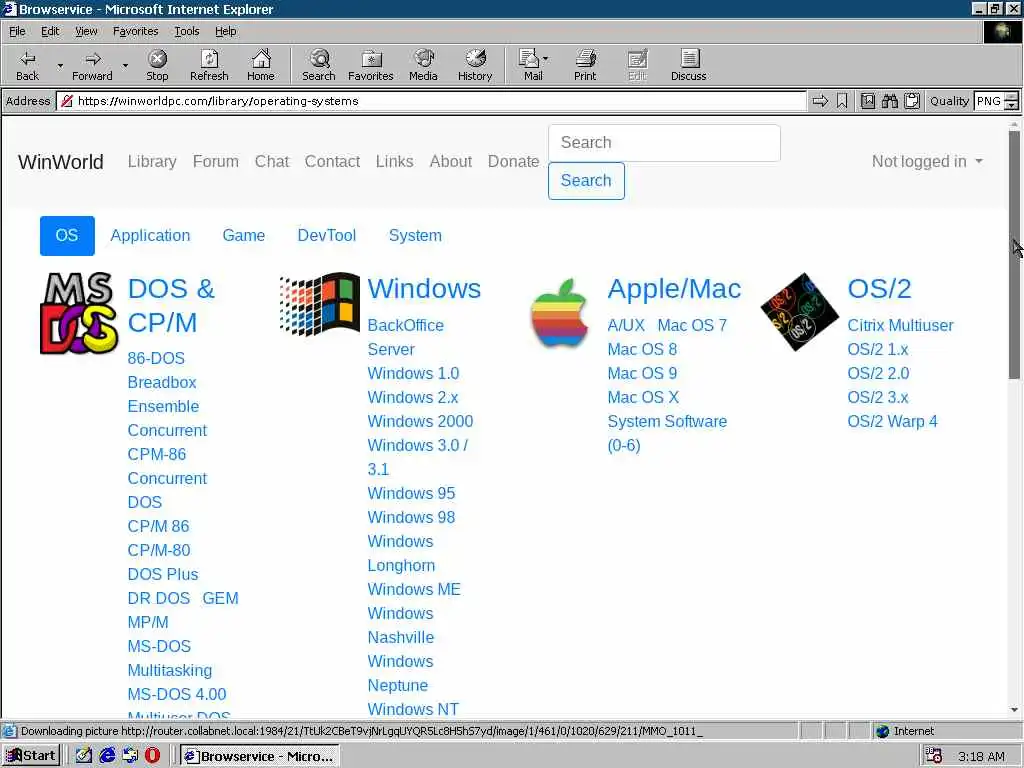Image resolution: width=1024 pixels, height=768 pixels.
Task: Open the MS-DOS link
Action: click(159, 647)
